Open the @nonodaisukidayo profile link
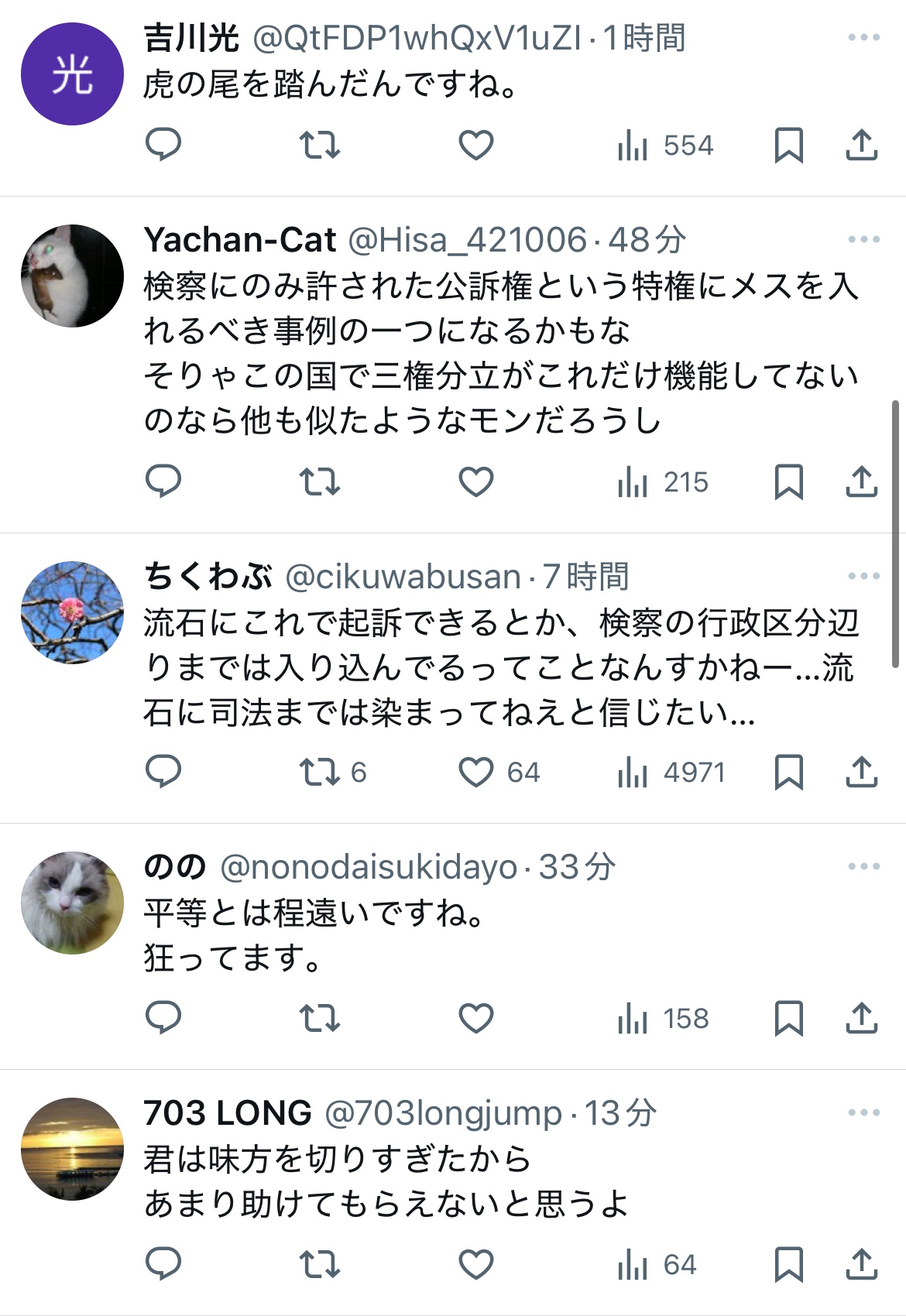The image size is (906, 1316). pos(369,867)
